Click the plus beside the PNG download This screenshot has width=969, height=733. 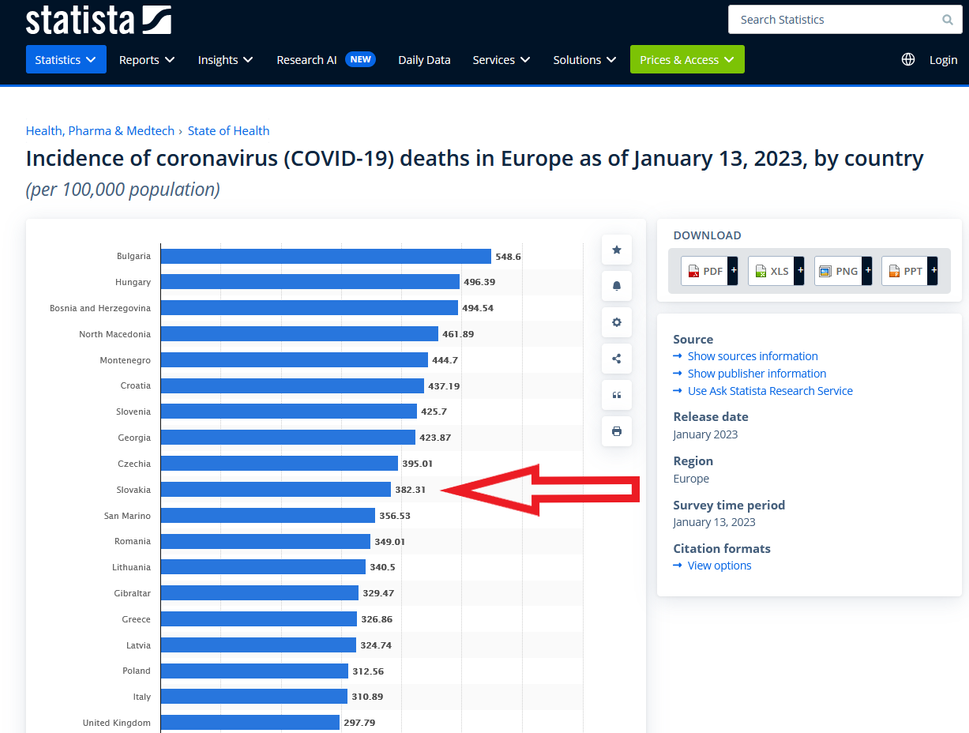(867, 271)
